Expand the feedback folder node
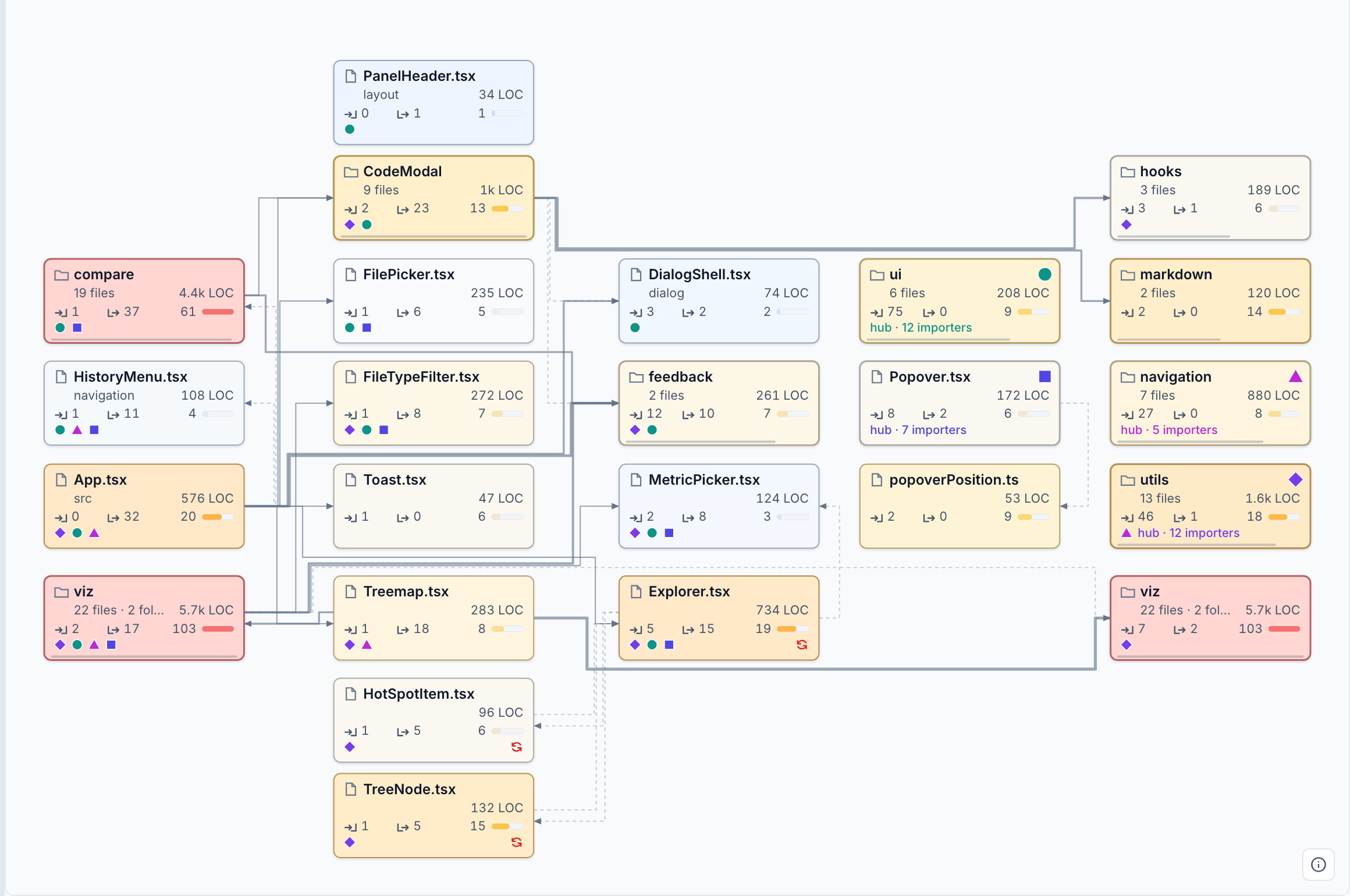The width and height of the screenshot is (1350, 896). (x=719, y=403)
